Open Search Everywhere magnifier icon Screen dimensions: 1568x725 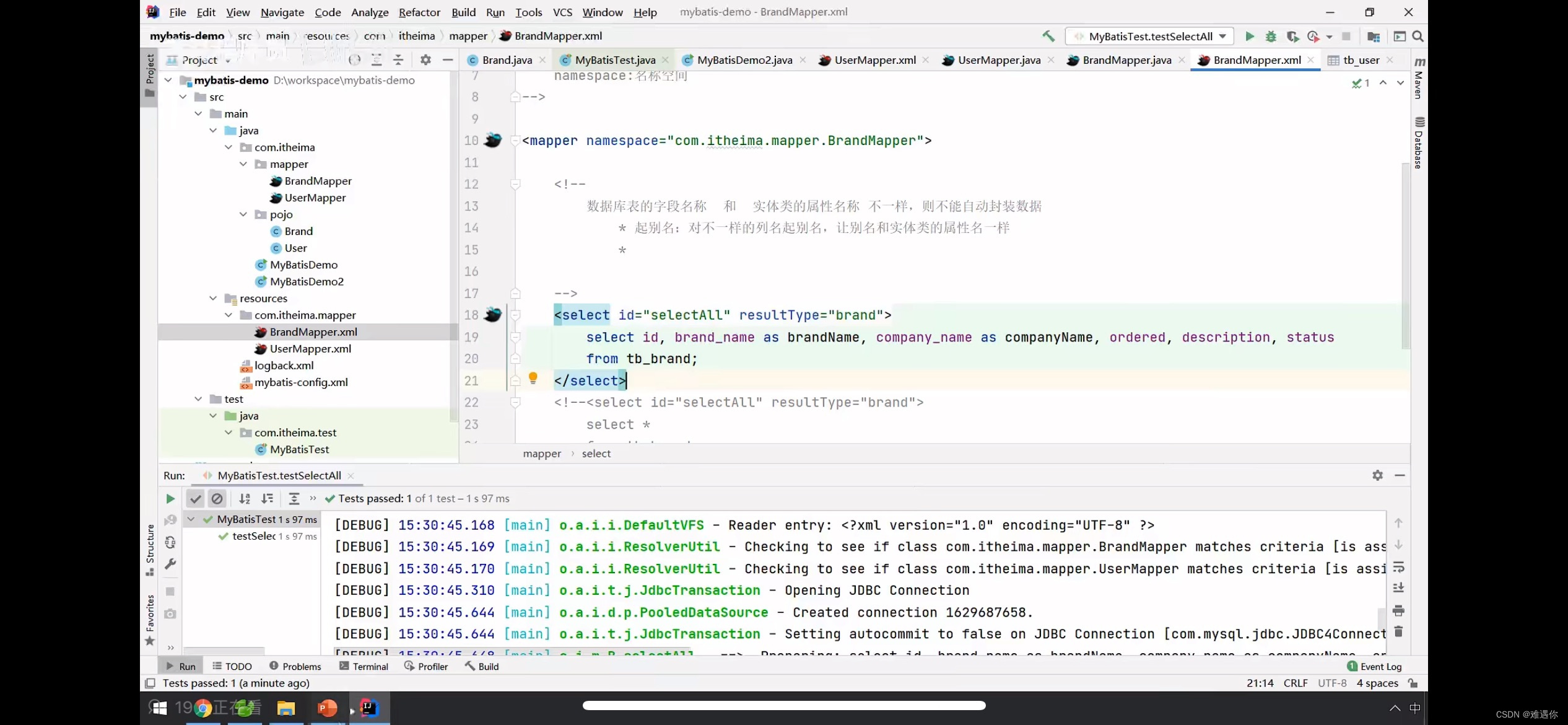pos(1418,36)
